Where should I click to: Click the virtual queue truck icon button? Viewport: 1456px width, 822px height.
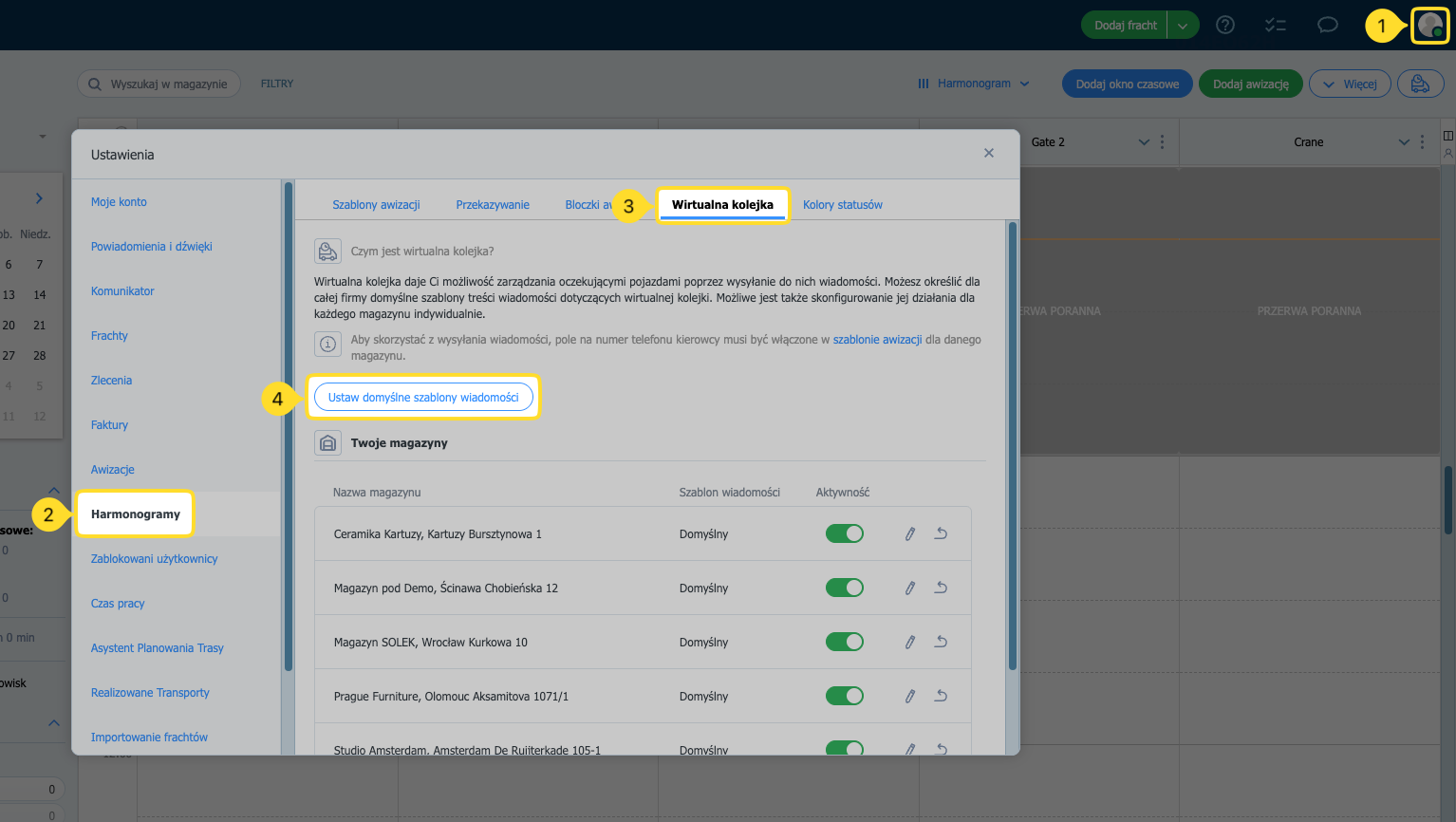pos(1420,84)
